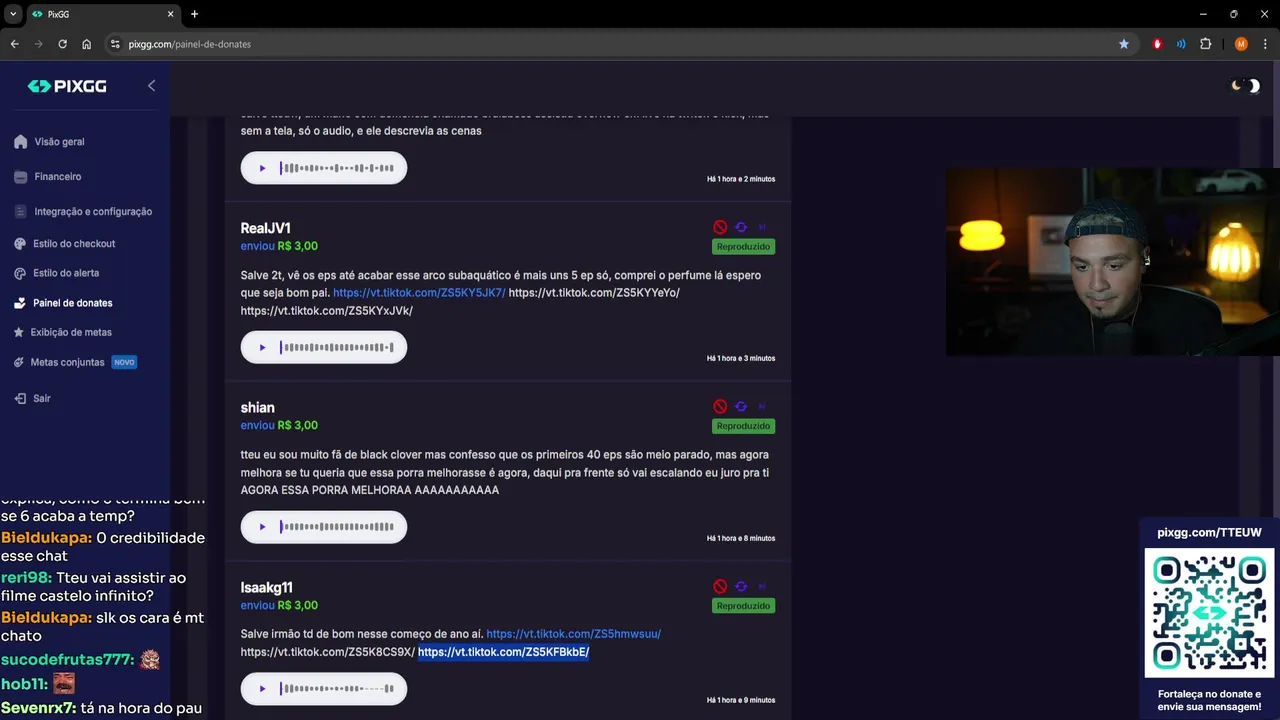Open the ZS5KY5JK7 TikTok link

coord(419,293)
